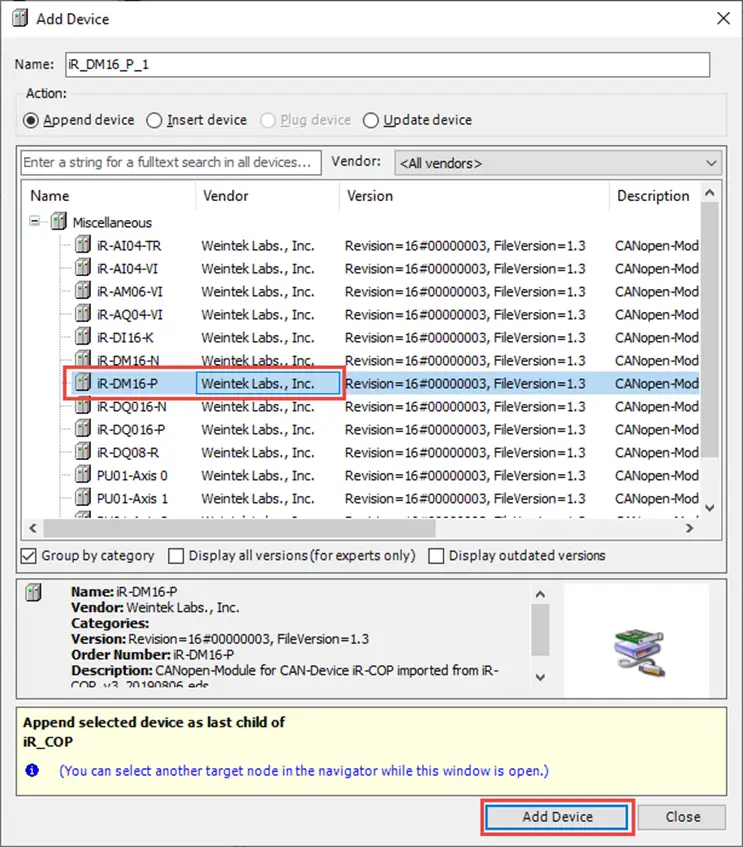
Task: Select the iR-DI16-K device icon
Action: click(83, 337)
